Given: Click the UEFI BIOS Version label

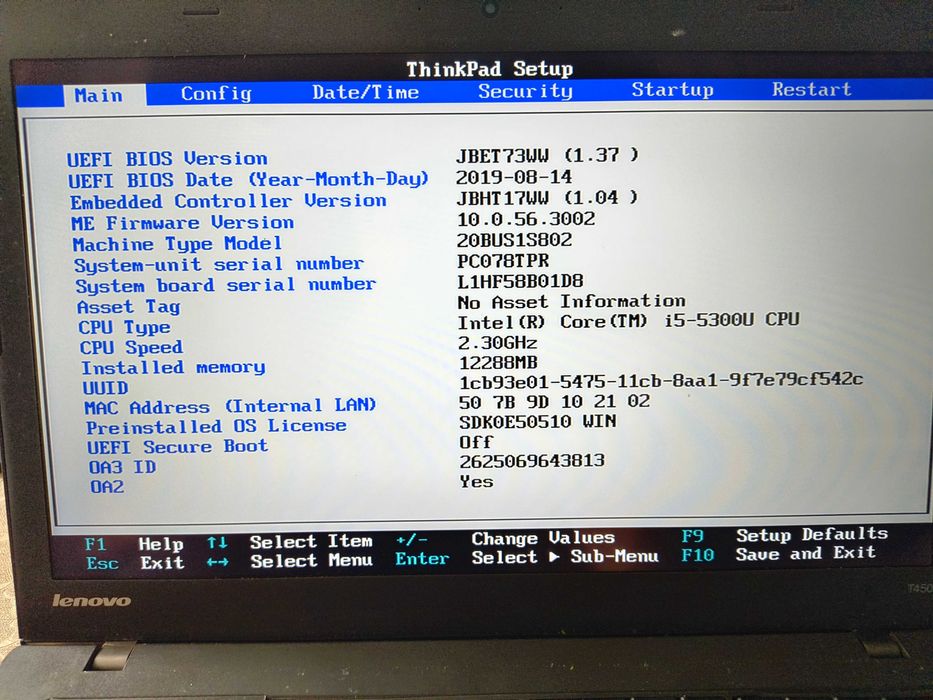Looking at the screenshot, I should (x=167, y=159).
